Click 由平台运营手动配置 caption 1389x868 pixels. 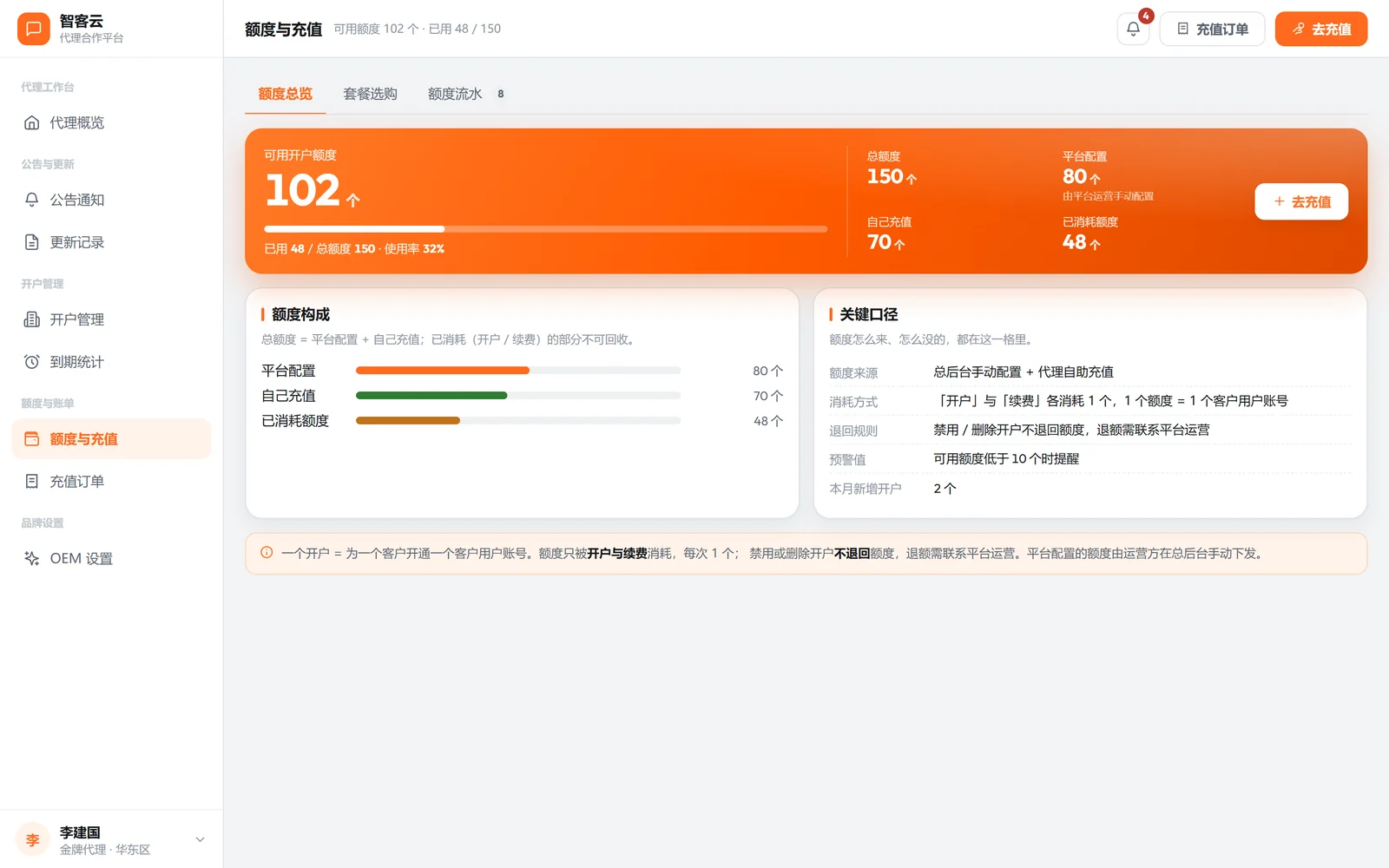tap(1108, 196)
